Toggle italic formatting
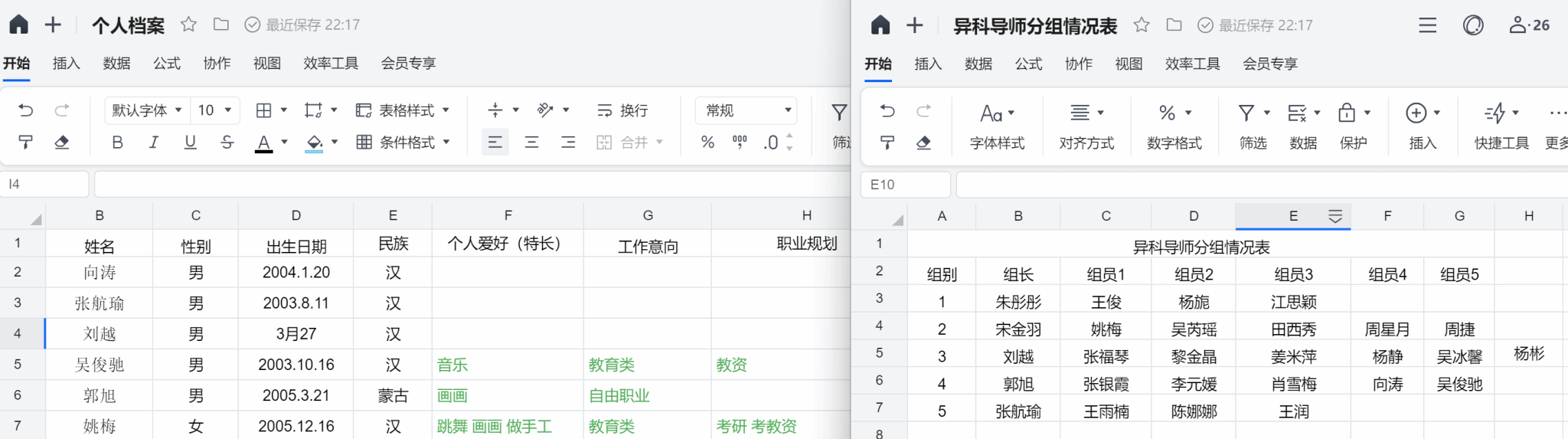The height and width of the screenshot is (439, 1568). click(153, 143)
